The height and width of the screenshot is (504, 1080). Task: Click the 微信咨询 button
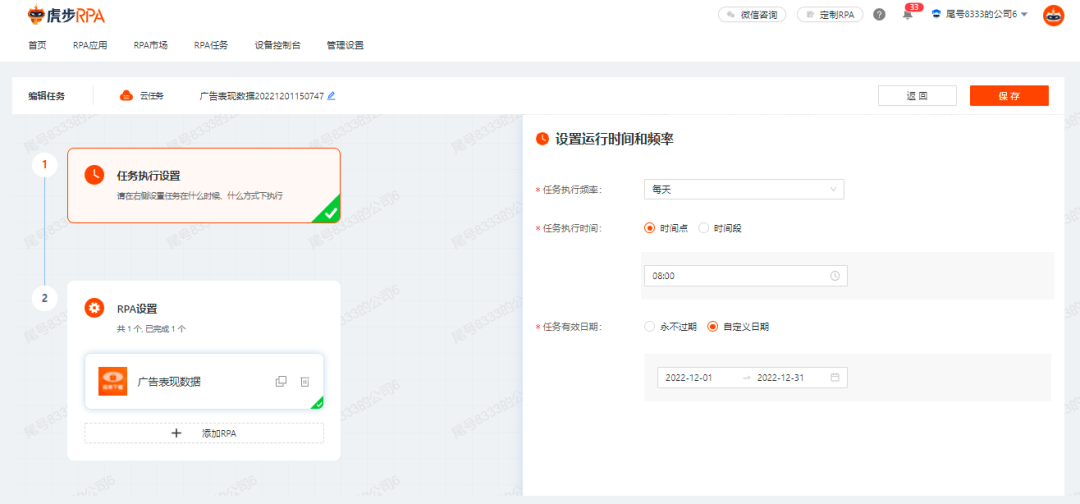[752, 14]
